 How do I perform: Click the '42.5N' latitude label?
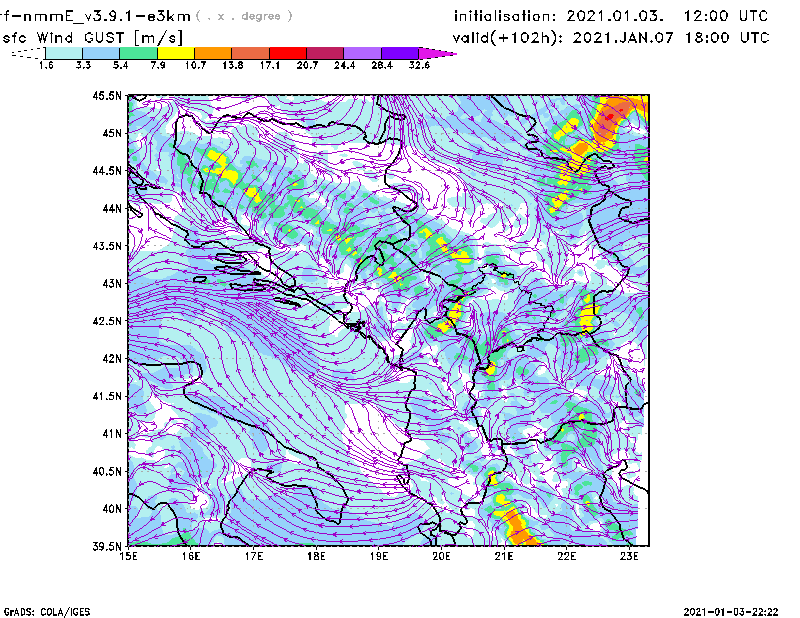coord(107,321)
